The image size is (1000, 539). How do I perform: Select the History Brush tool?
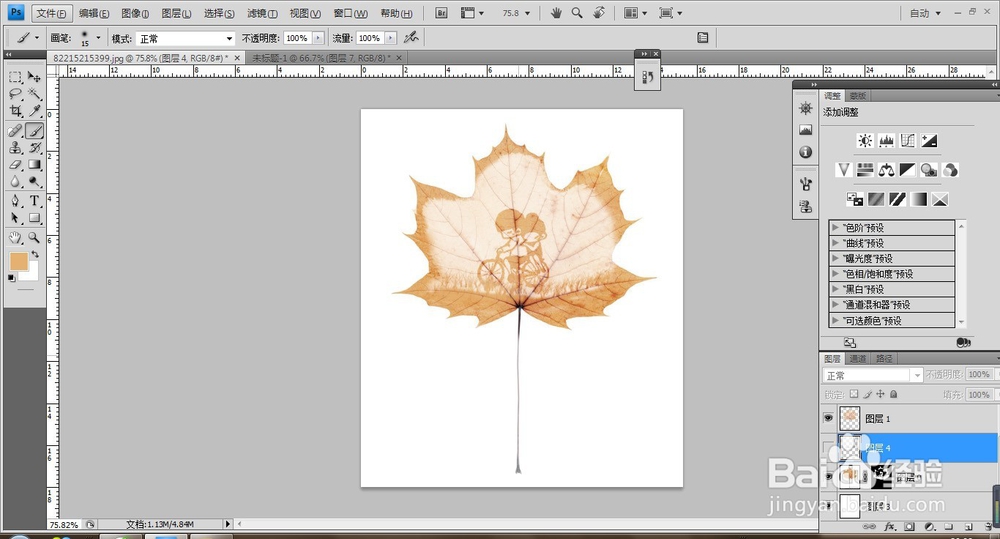click(34, 148)
